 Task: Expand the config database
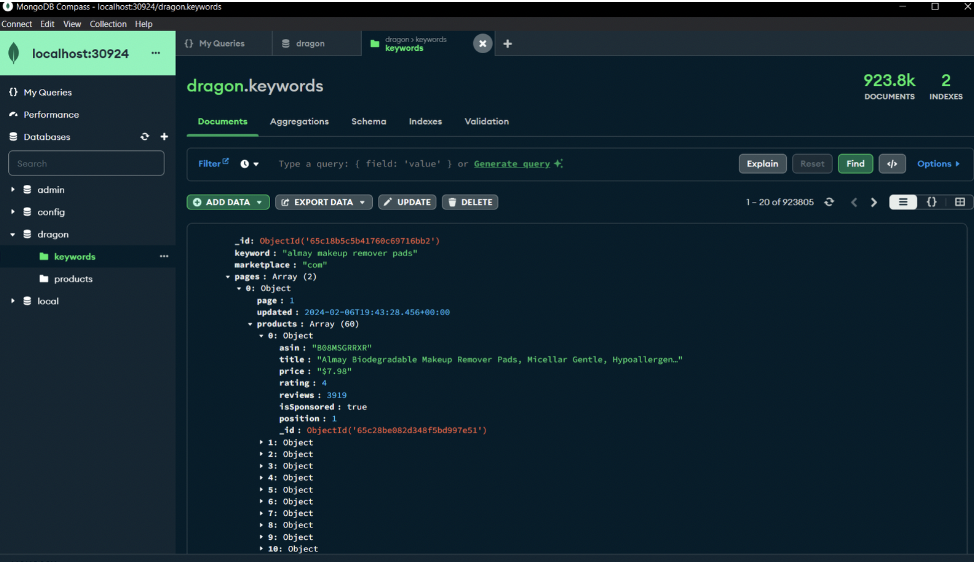click(x=12, y=212)
